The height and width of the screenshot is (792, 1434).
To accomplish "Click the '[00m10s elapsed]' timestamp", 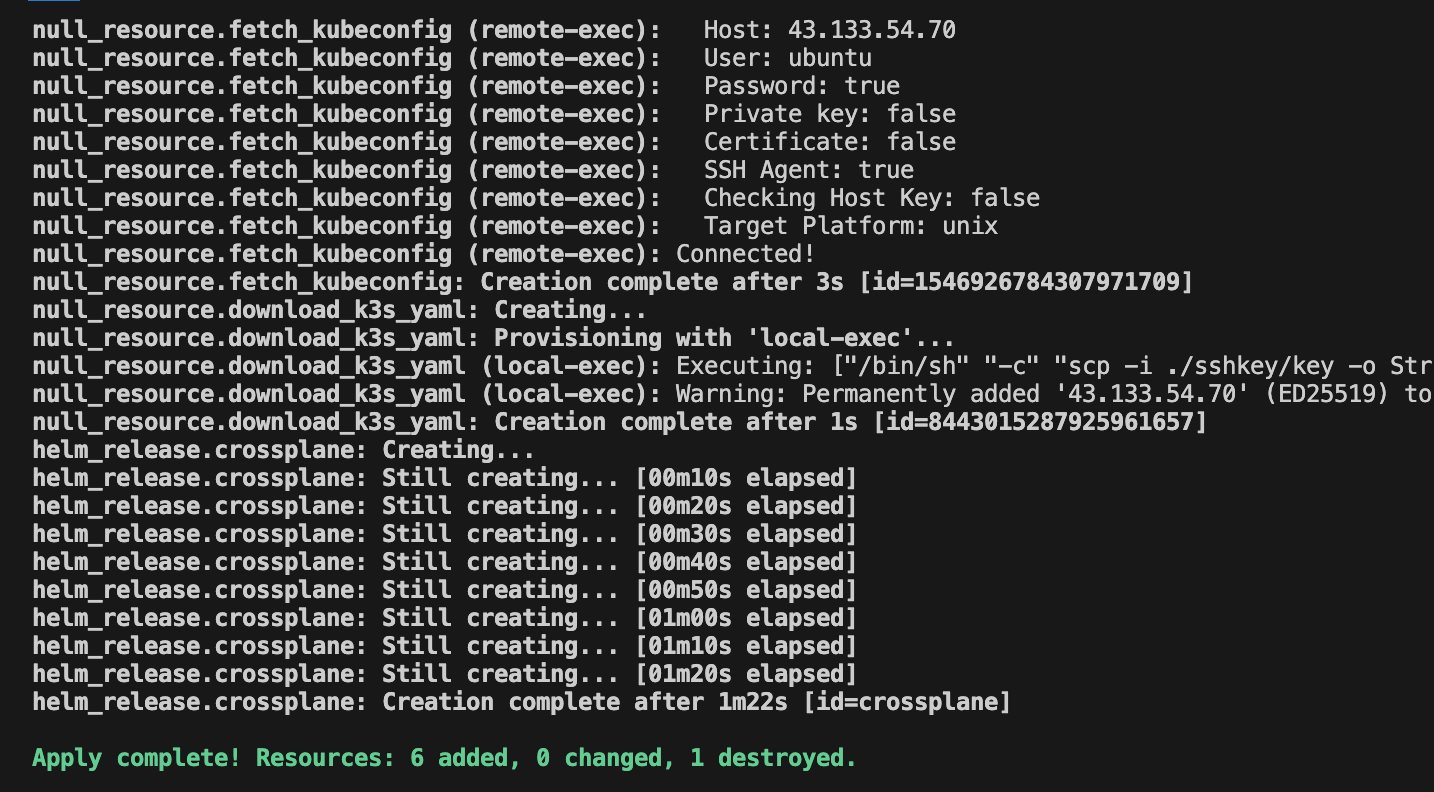I will [746, 478].
